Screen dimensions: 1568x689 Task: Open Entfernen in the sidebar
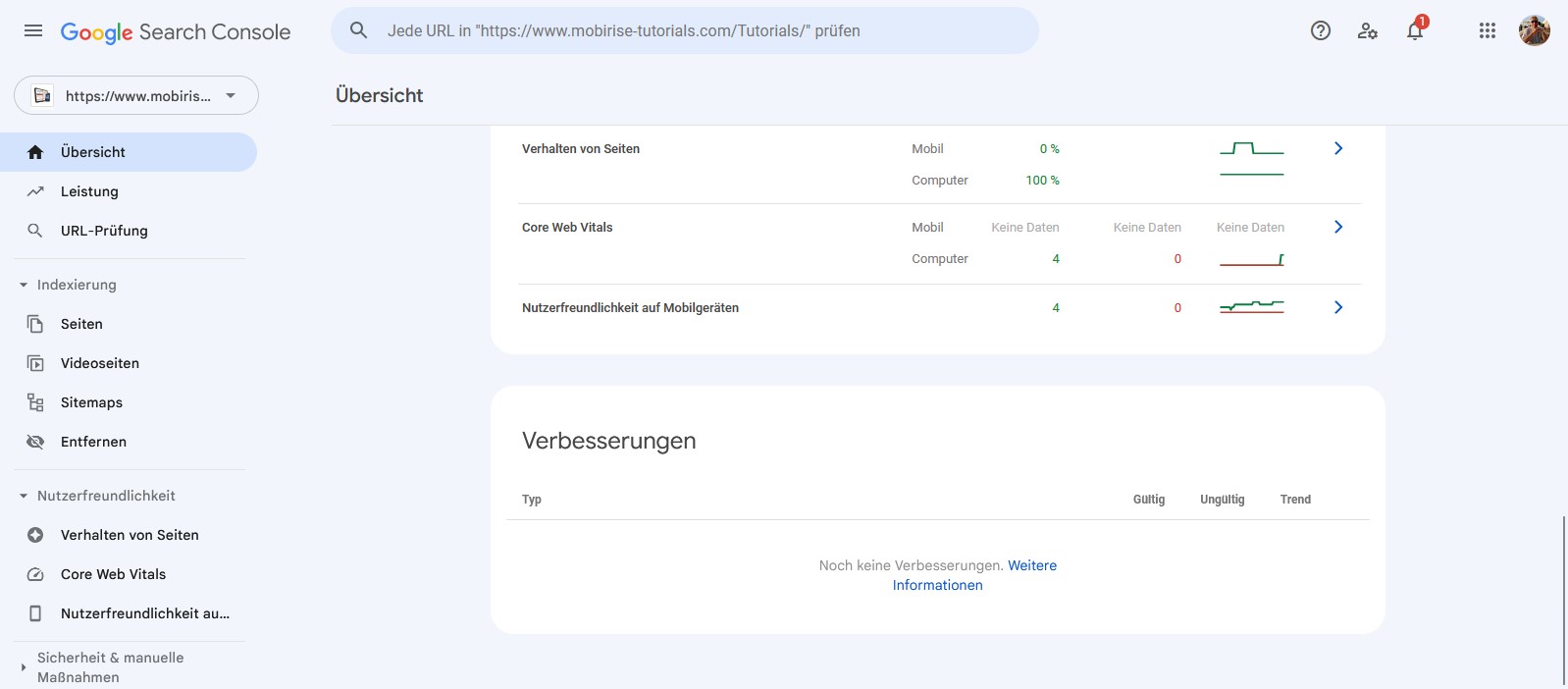point(93,442)
